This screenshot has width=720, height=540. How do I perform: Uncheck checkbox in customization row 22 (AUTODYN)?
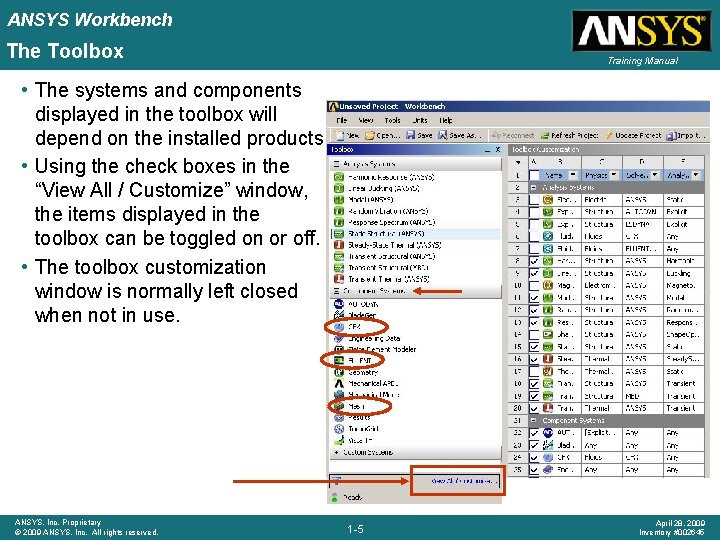534,433
